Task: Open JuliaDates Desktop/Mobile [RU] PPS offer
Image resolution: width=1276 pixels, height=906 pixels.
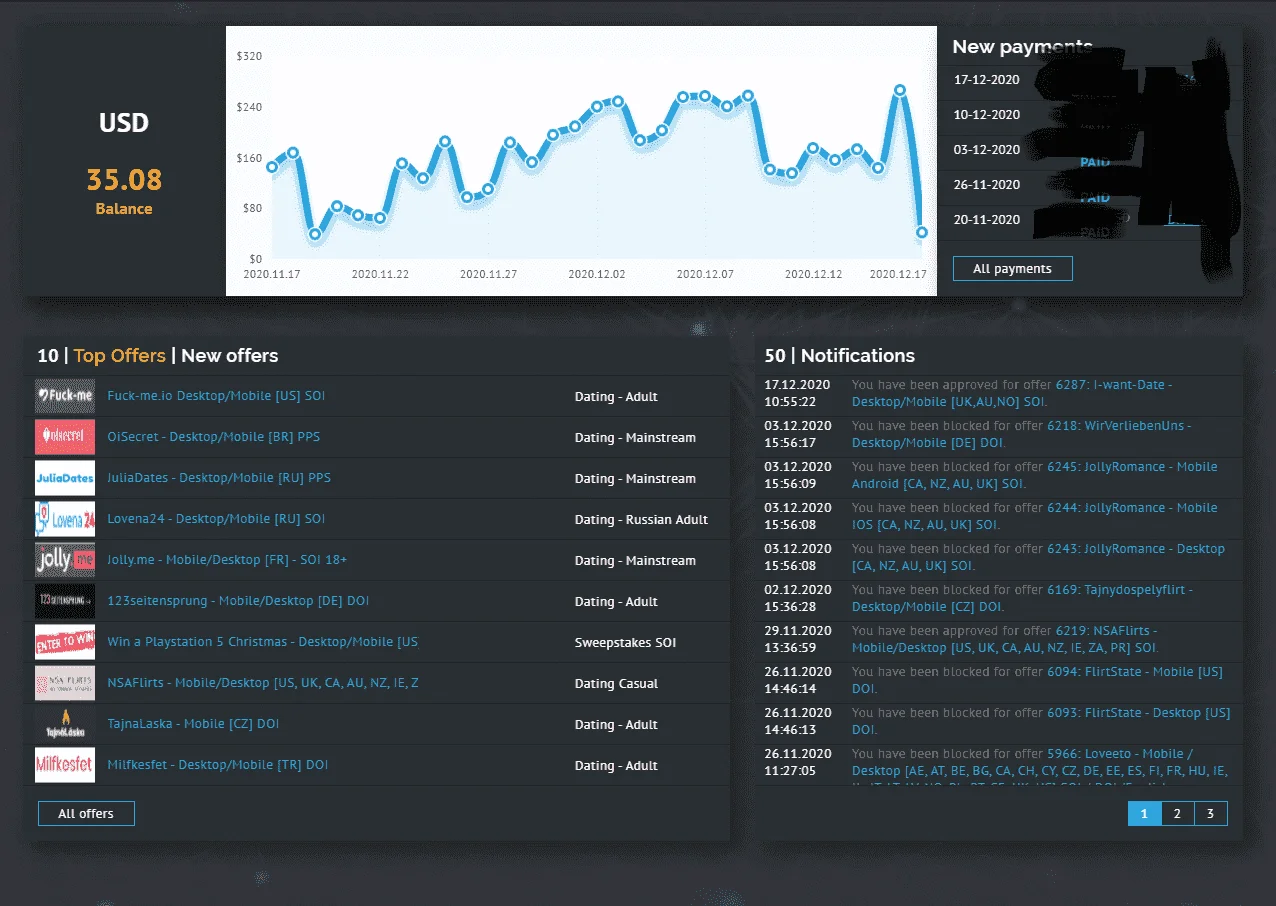Action: pyautogui.click(x=219, y=478)
